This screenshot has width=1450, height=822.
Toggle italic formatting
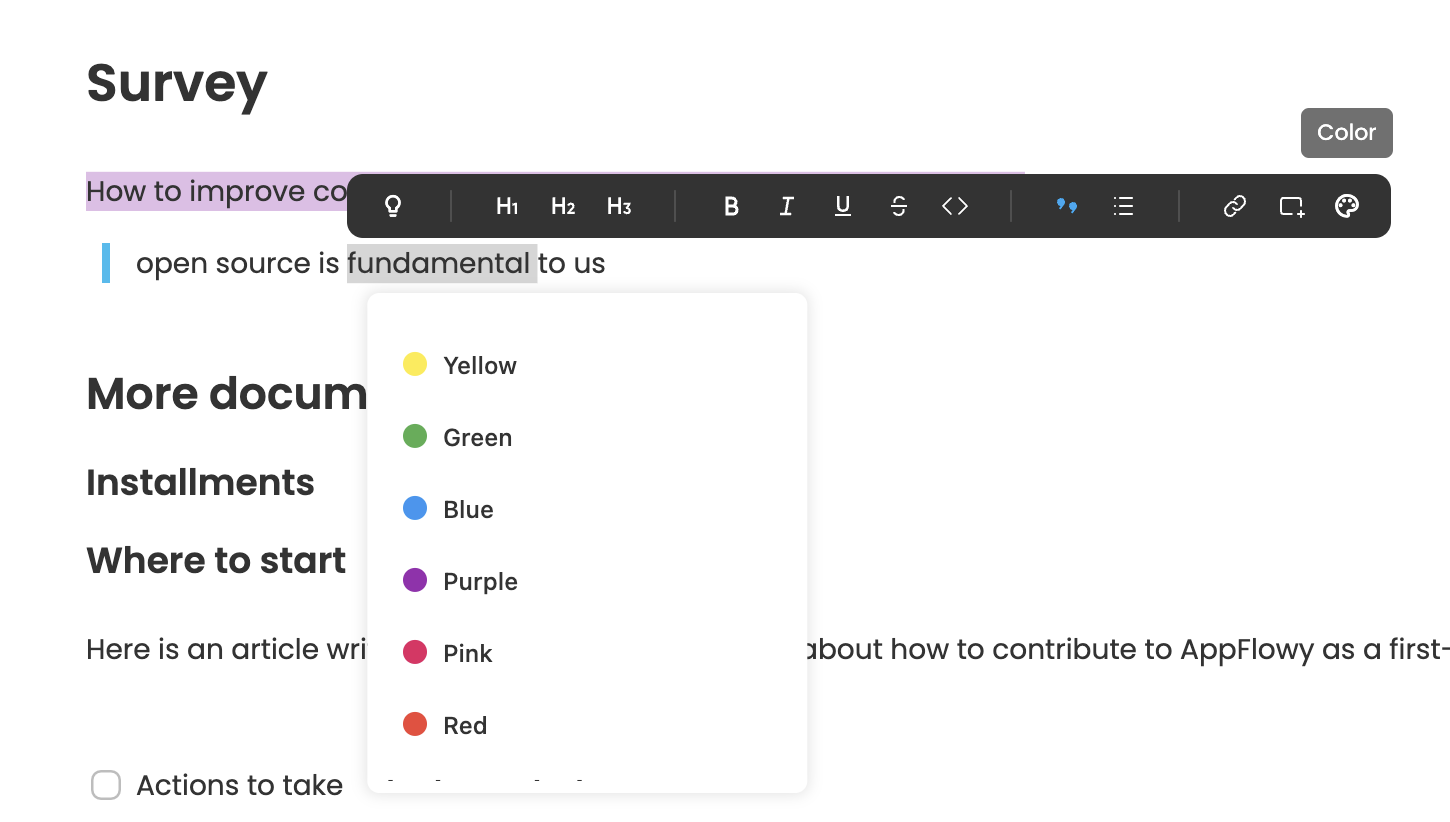pyautogui.click(x=787, y=206)
